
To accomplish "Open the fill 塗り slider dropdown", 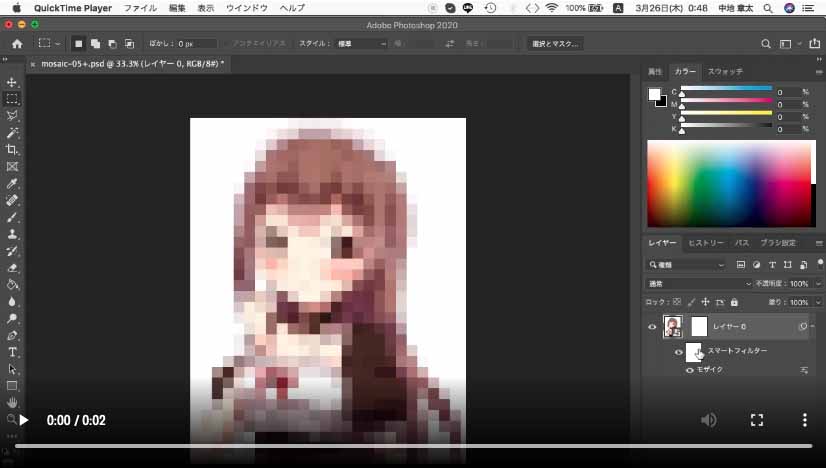I will [x=819, y=302].
